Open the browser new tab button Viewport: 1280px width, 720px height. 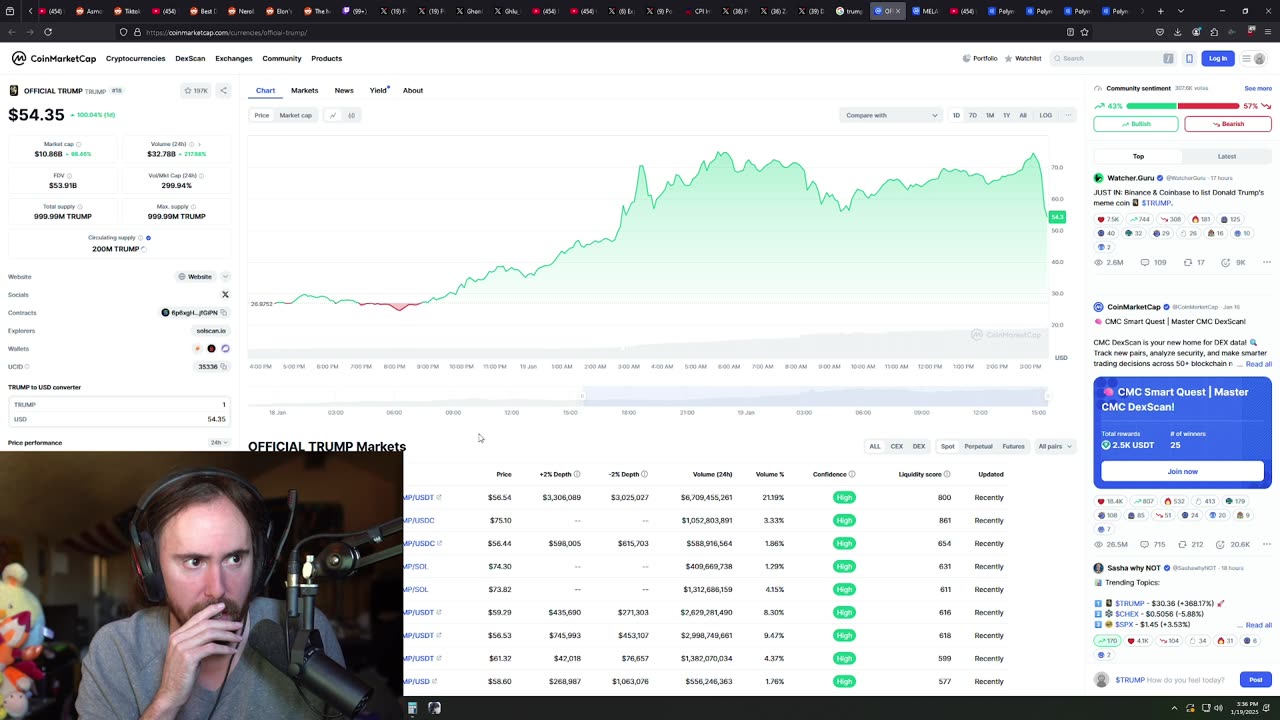tap(1160, 11)
